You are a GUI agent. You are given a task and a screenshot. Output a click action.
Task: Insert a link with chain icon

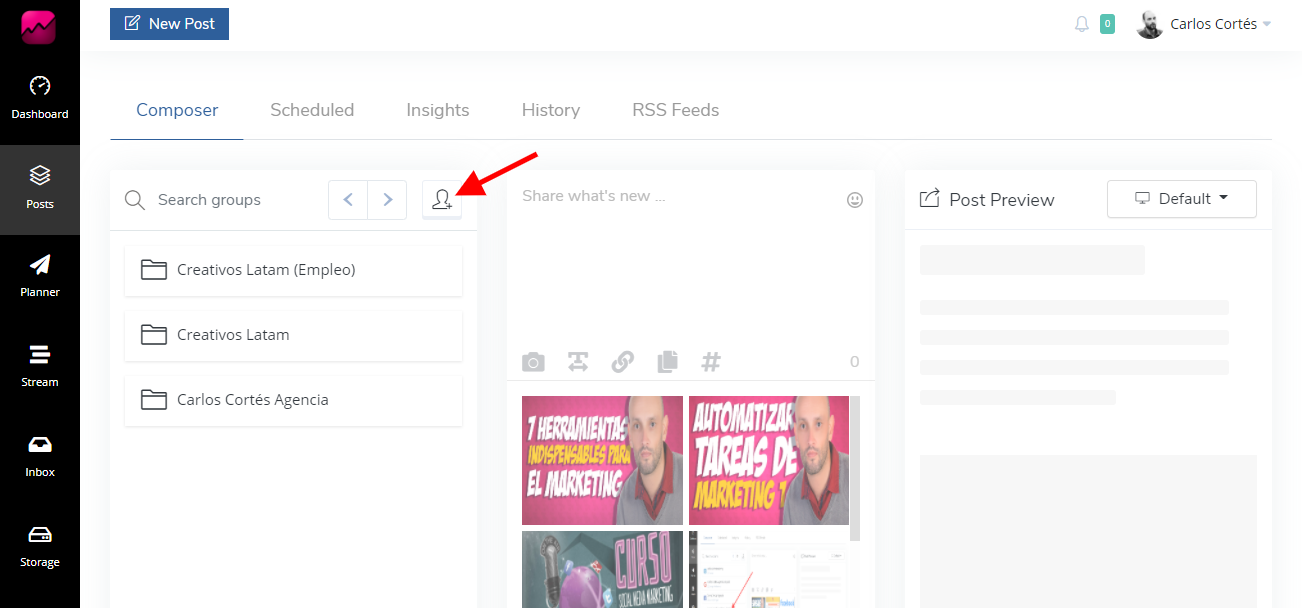click(623, 362)
